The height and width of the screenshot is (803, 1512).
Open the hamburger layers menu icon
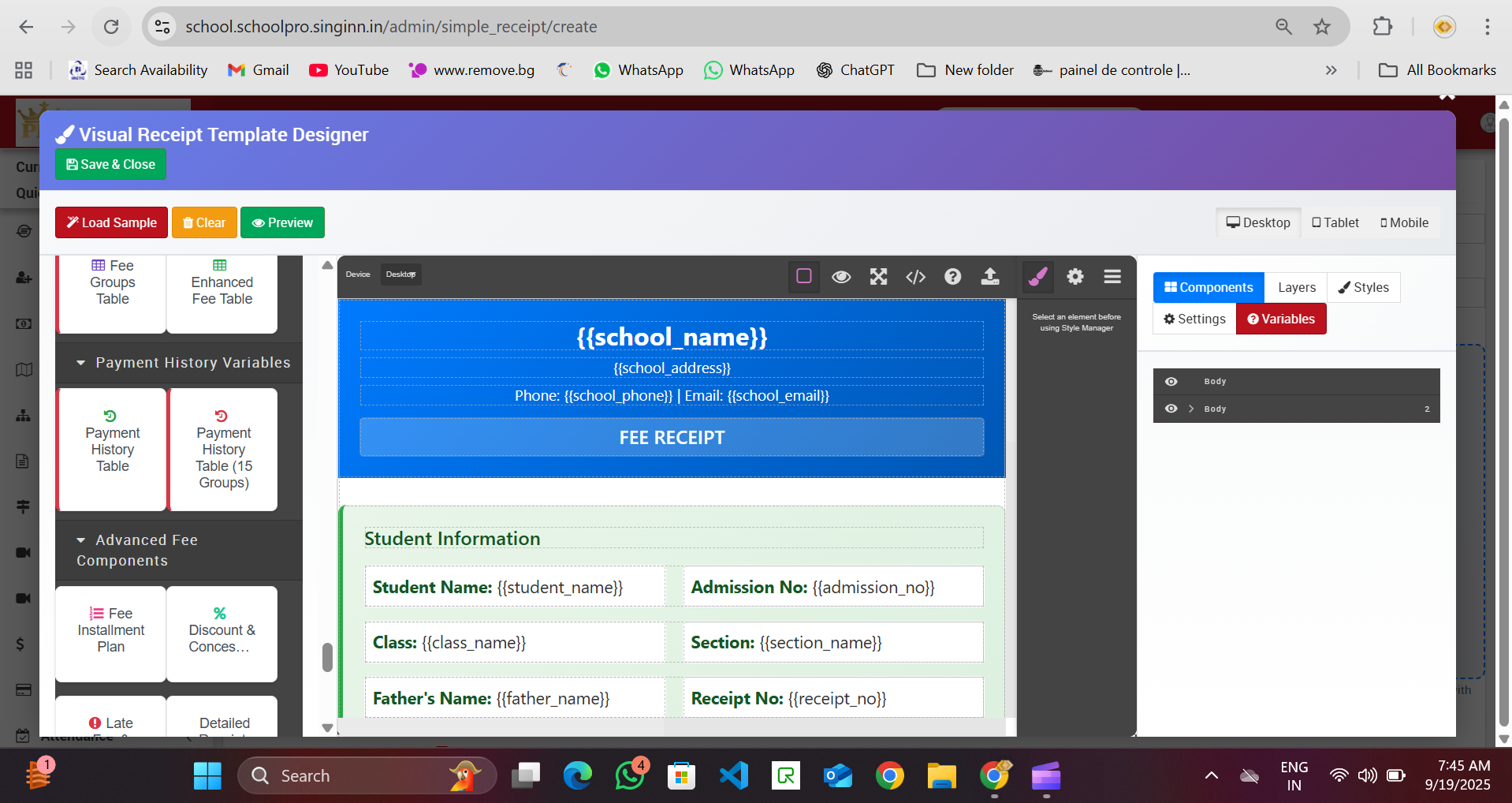click(1112, 277)
